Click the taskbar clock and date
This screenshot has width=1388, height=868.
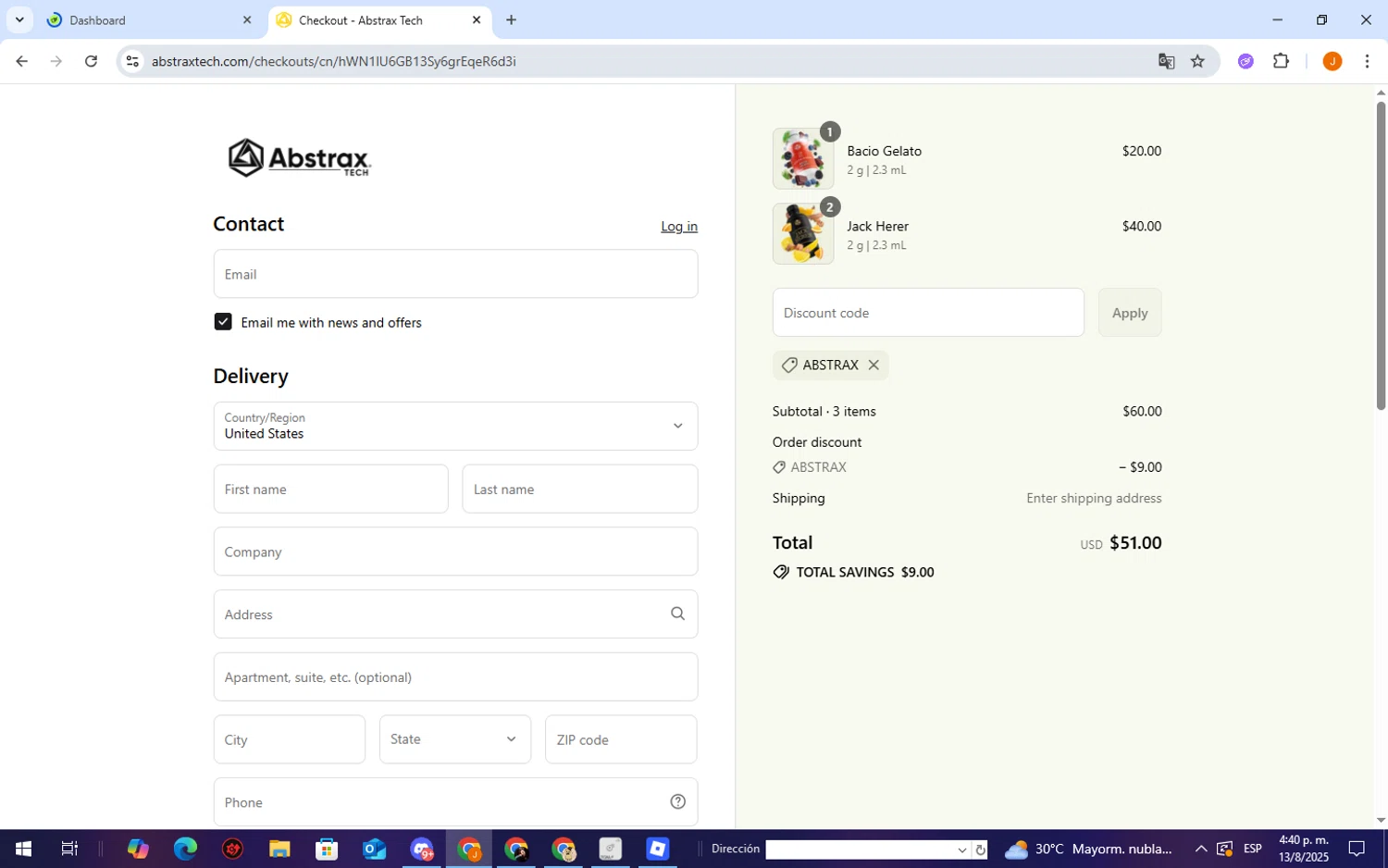[x=1304, y=849]
